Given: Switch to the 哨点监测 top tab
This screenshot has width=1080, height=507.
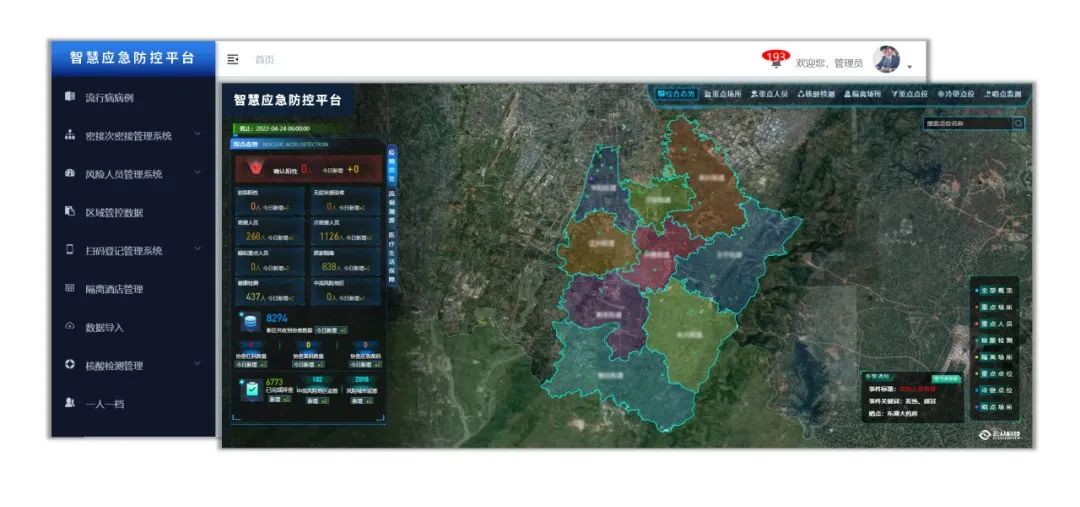Looking at the screenshot, I should [x=1003, y=94].
